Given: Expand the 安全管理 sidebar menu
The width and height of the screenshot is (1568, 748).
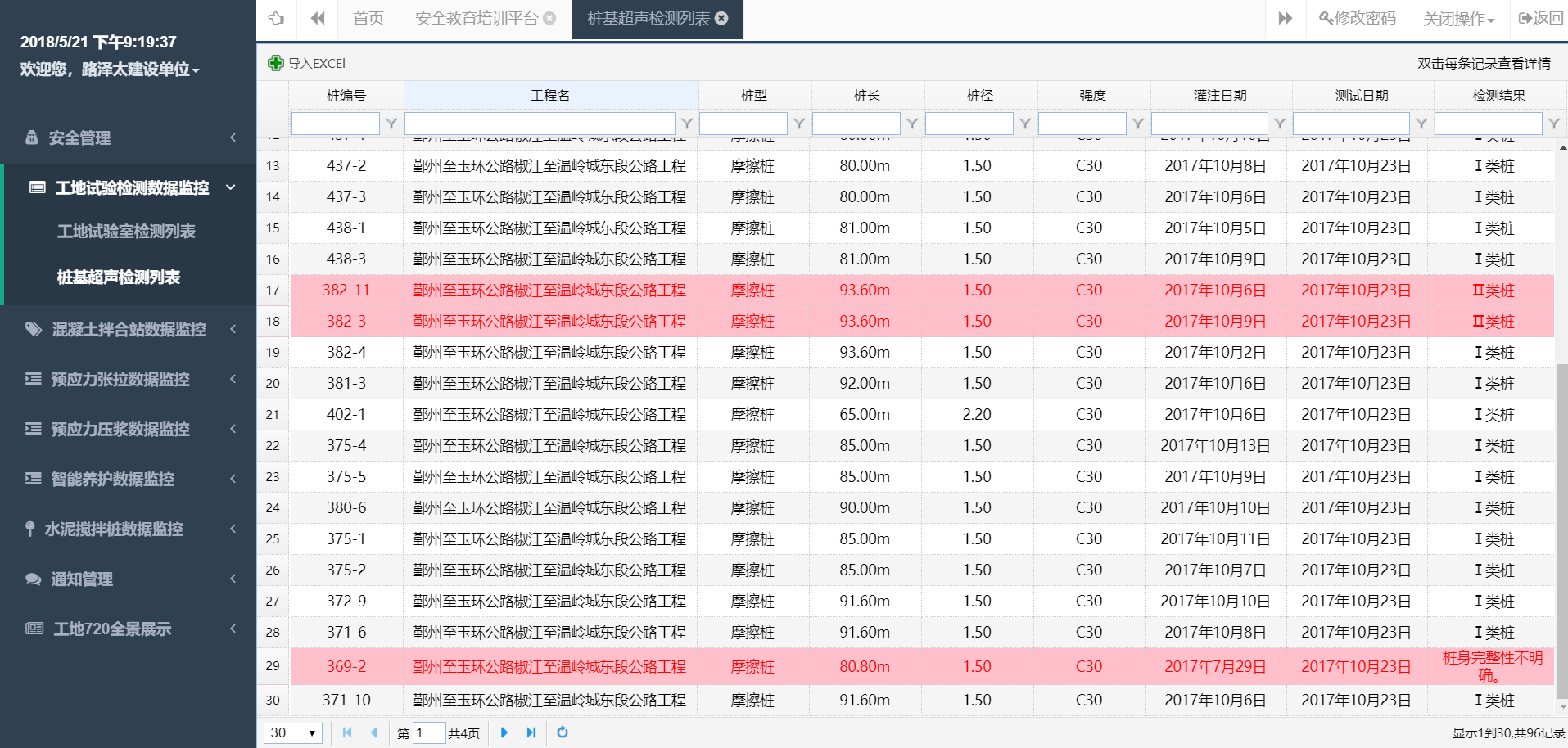Looking at the screenshot, I should [x=131, y=137].
